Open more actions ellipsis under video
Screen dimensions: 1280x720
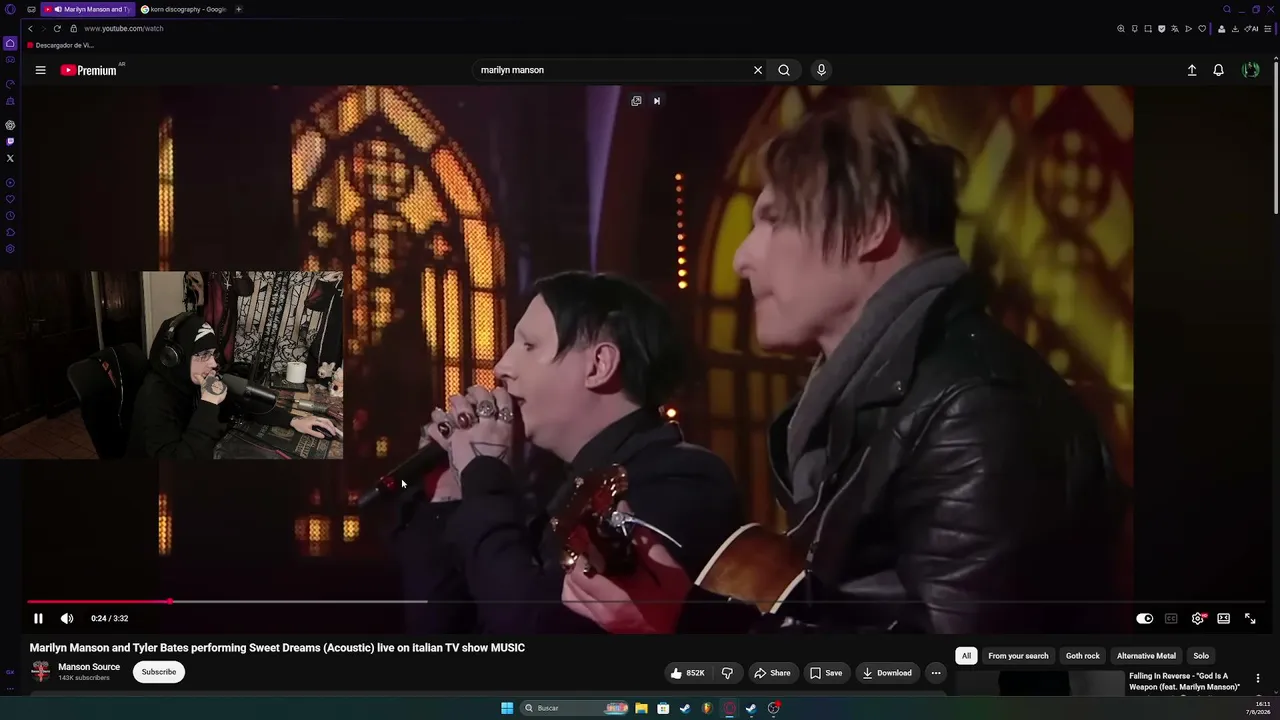coord(936,673)
